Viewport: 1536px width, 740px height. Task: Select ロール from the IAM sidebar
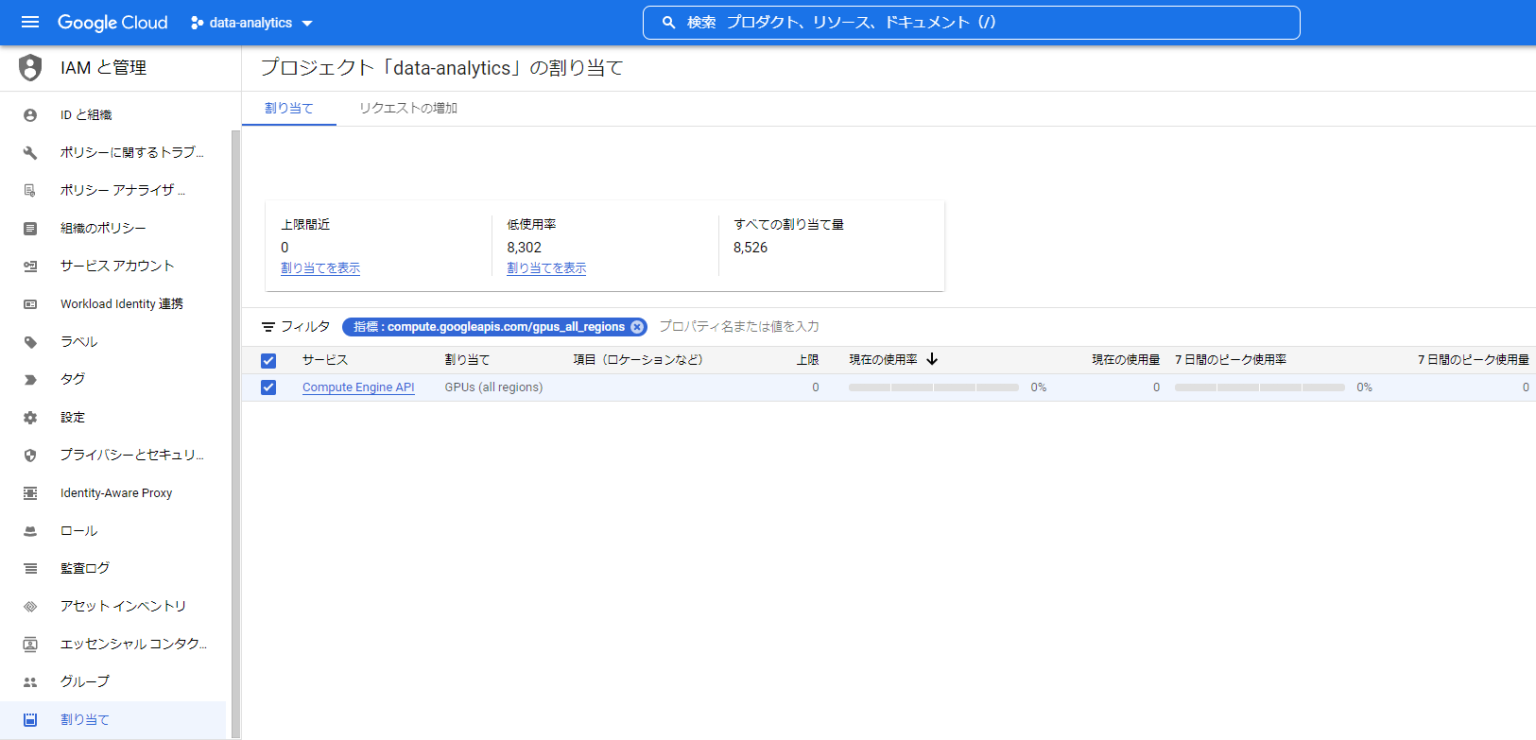point(80,530)
